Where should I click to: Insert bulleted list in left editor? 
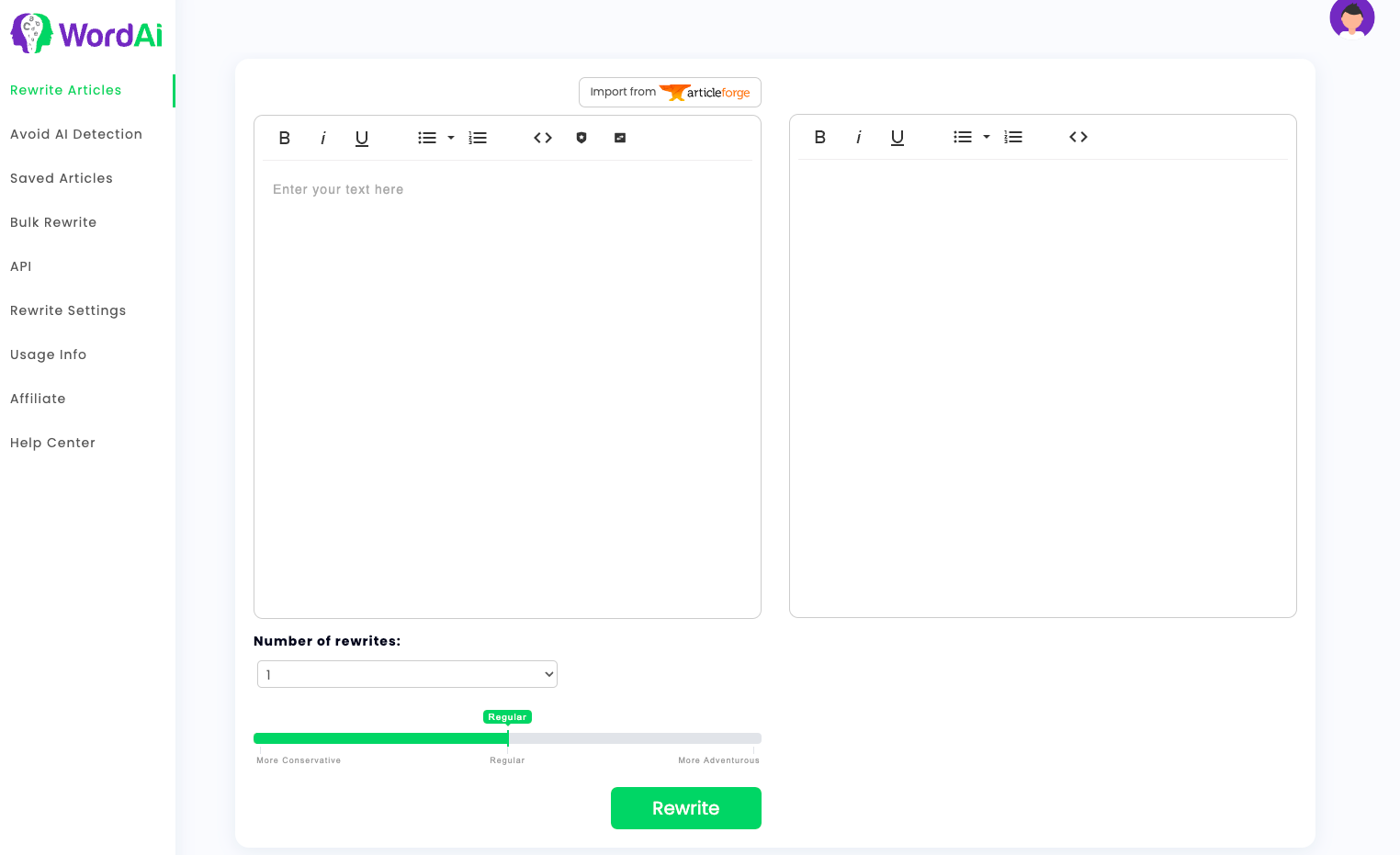point(427,138)
